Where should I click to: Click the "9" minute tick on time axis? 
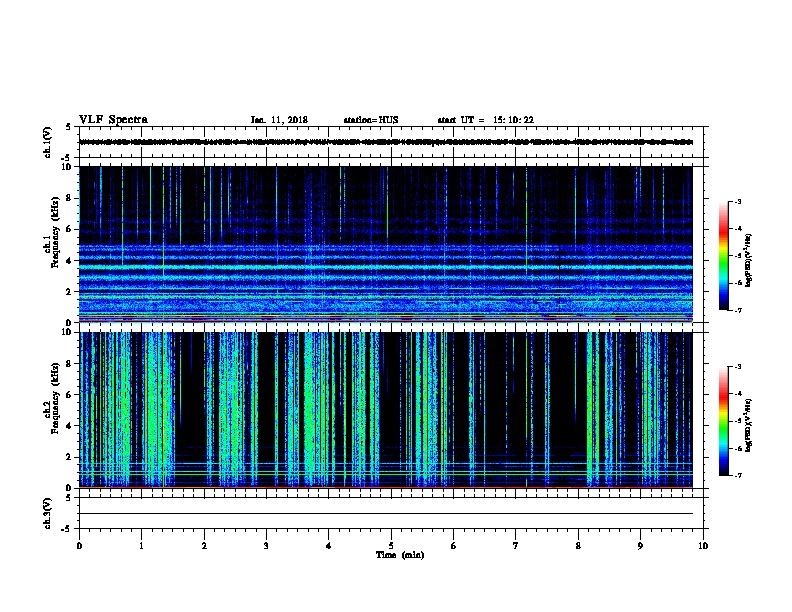(640, 546)
